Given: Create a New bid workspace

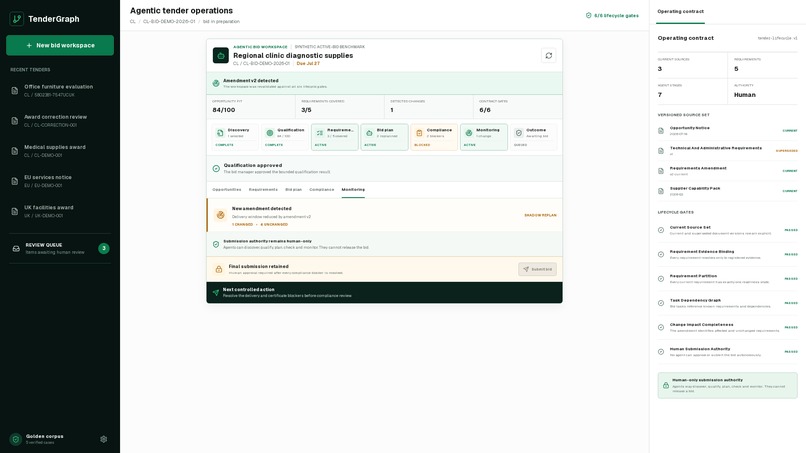Looking at the screenshot, I should [60, 45].
